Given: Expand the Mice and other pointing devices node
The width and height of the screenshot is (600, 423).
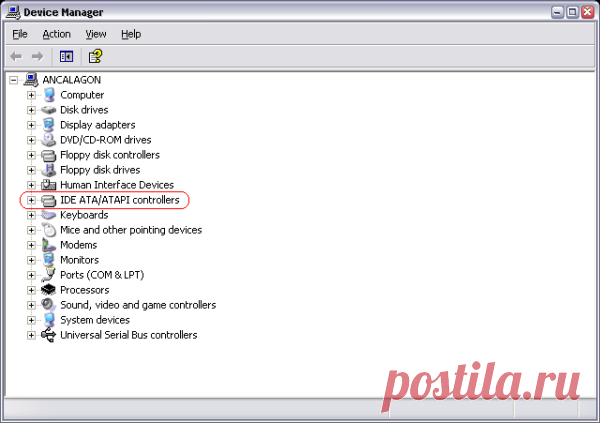Looking at the screenshot, I should [x=31, y=230].
